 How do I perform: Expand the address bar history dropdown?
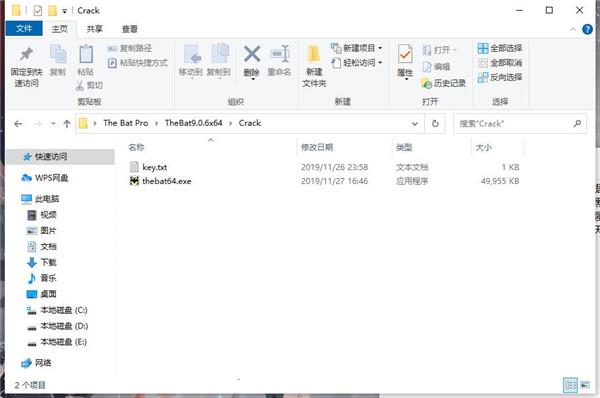pos(414,124)
